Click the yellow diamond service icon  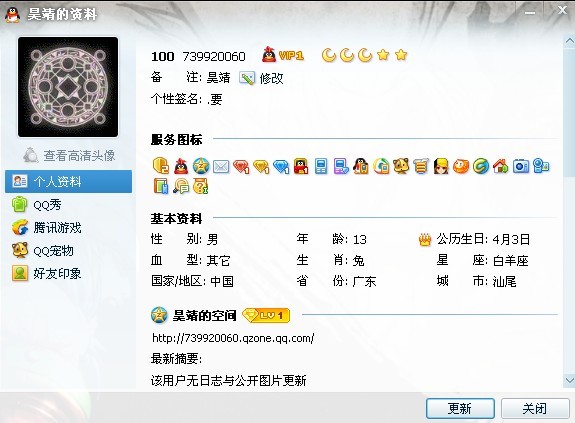tap(261, 167)
